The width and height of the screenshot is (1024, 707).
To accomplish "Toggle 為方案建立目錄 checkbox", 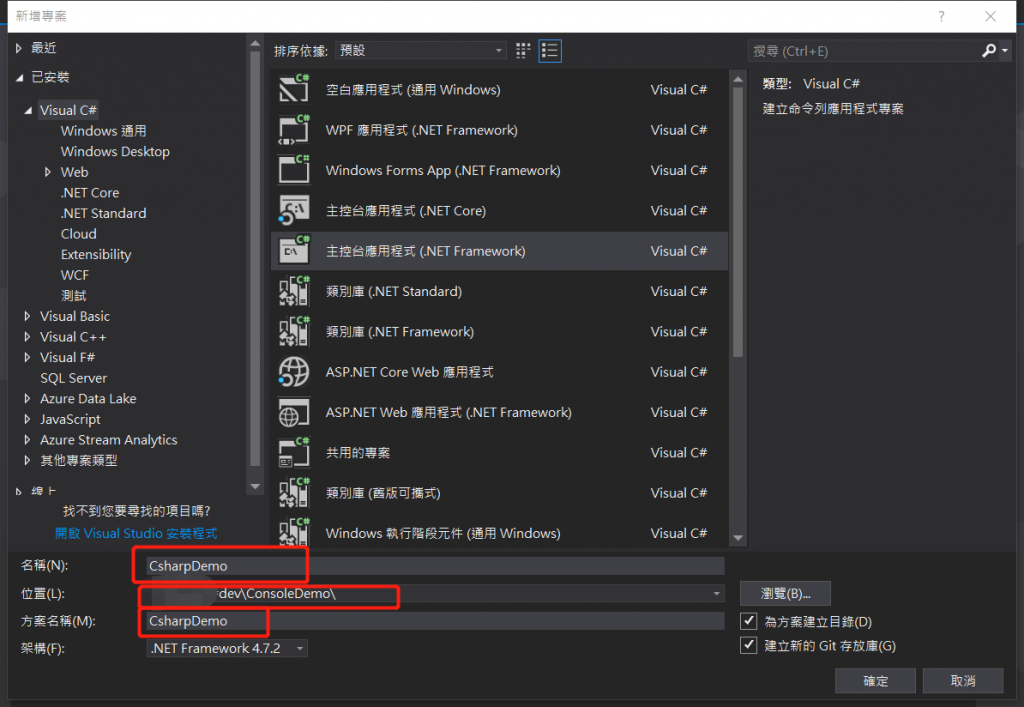I will click(748, 621).
